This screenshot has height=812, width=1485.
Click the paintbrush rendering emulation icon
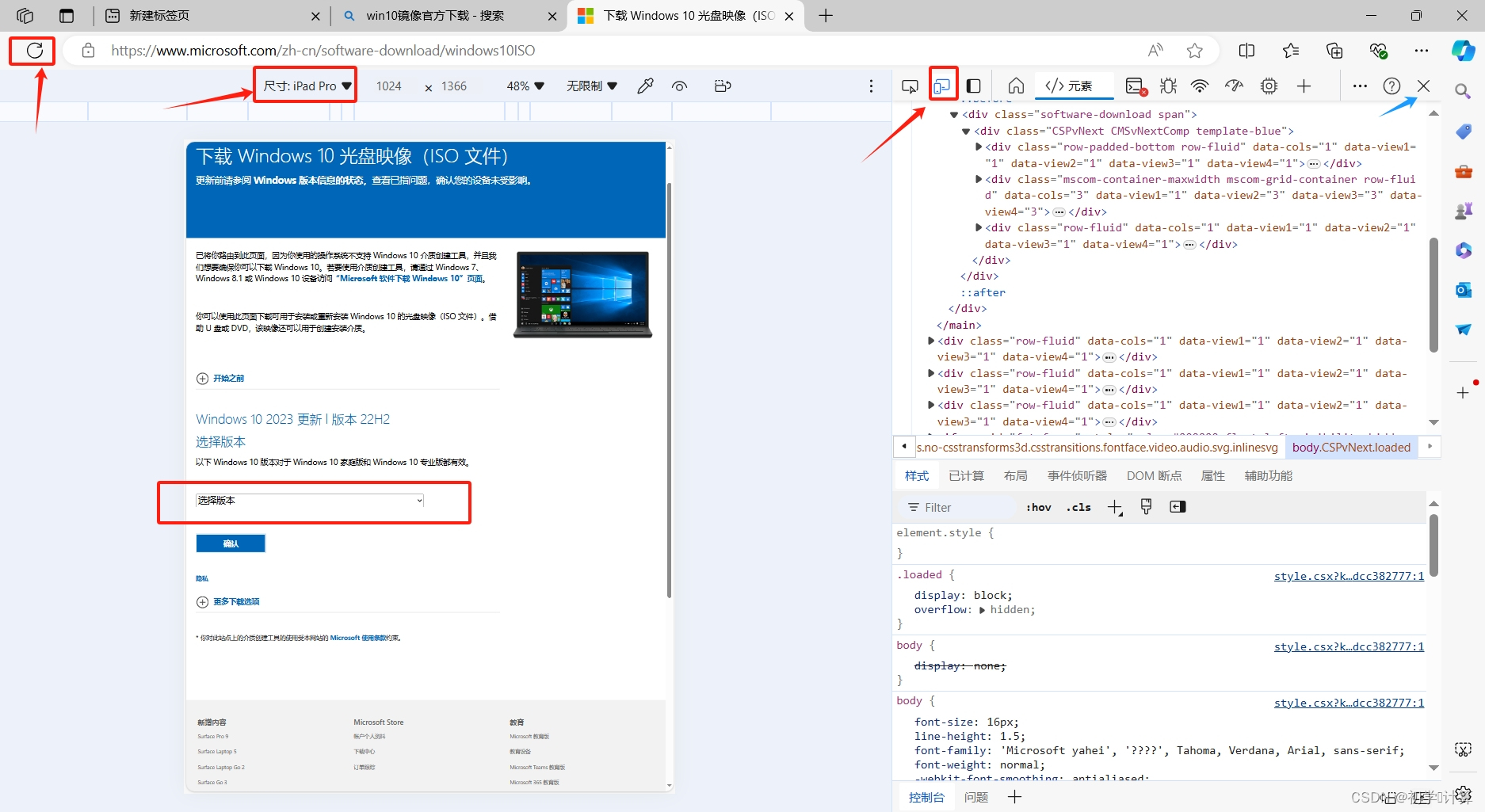point(1146,507)
